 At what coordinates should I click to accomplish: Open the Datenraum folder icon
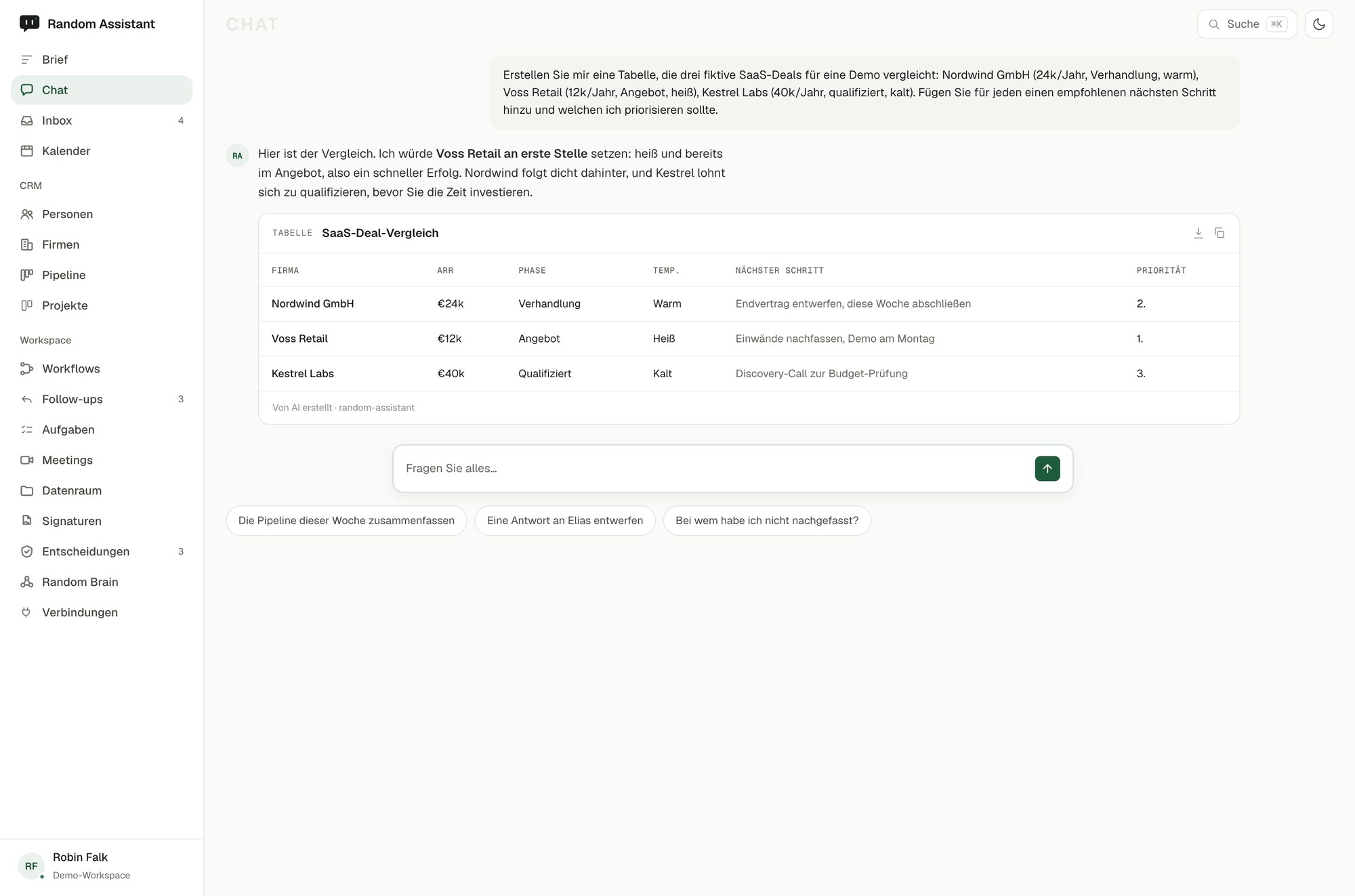coord(27,490)
